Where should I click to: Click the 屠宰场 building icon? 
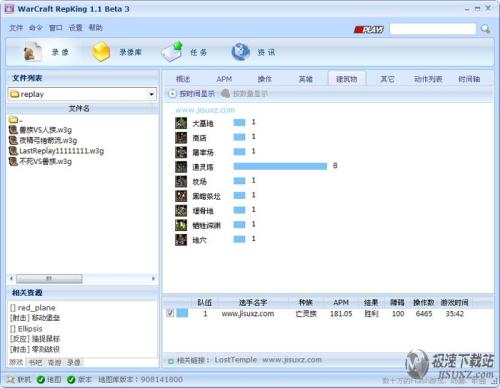pyautogui.click(x=181, y=152)
